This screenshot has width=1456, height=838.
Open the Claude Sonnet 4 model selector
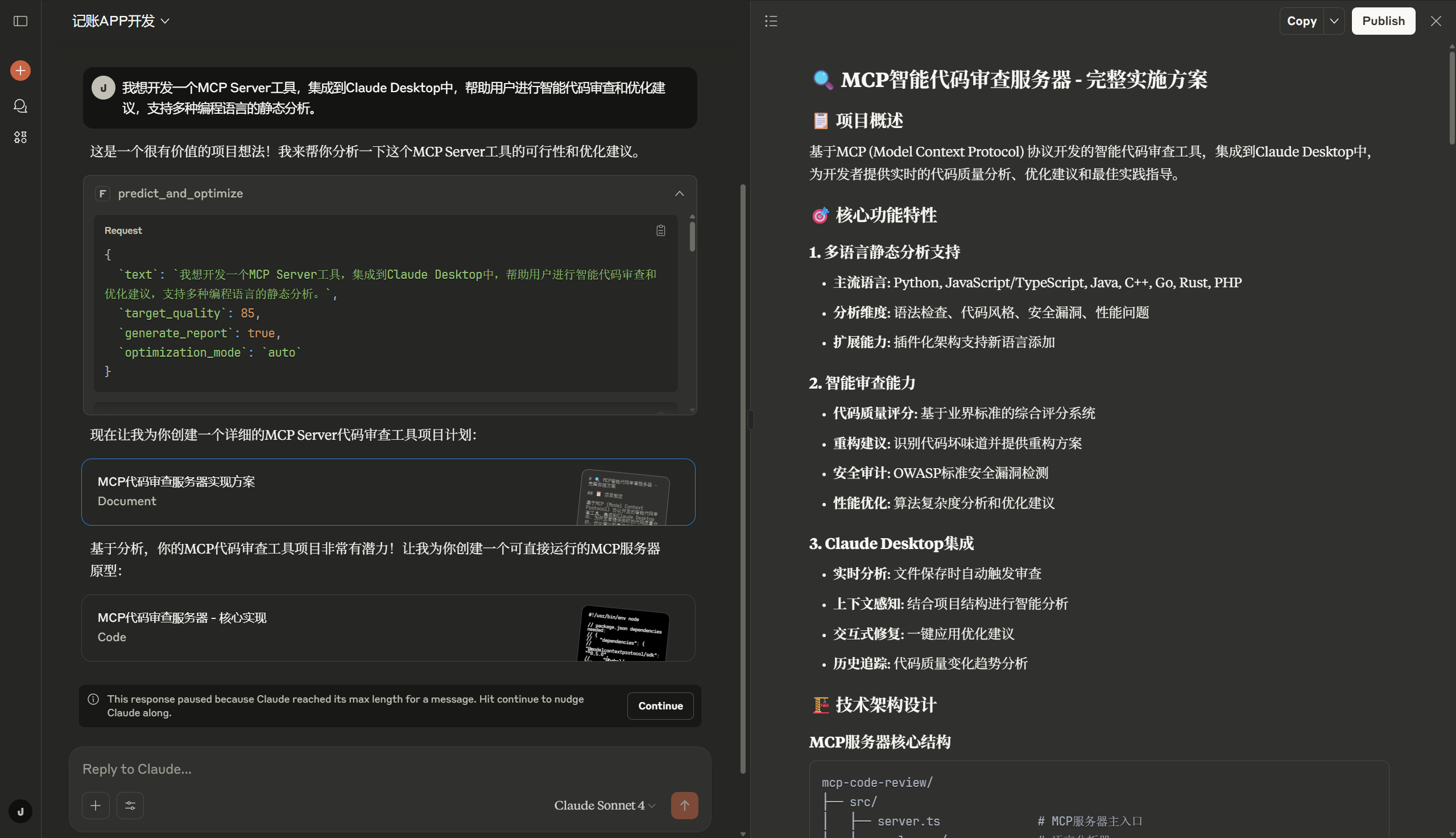click(x=605, y=805)
